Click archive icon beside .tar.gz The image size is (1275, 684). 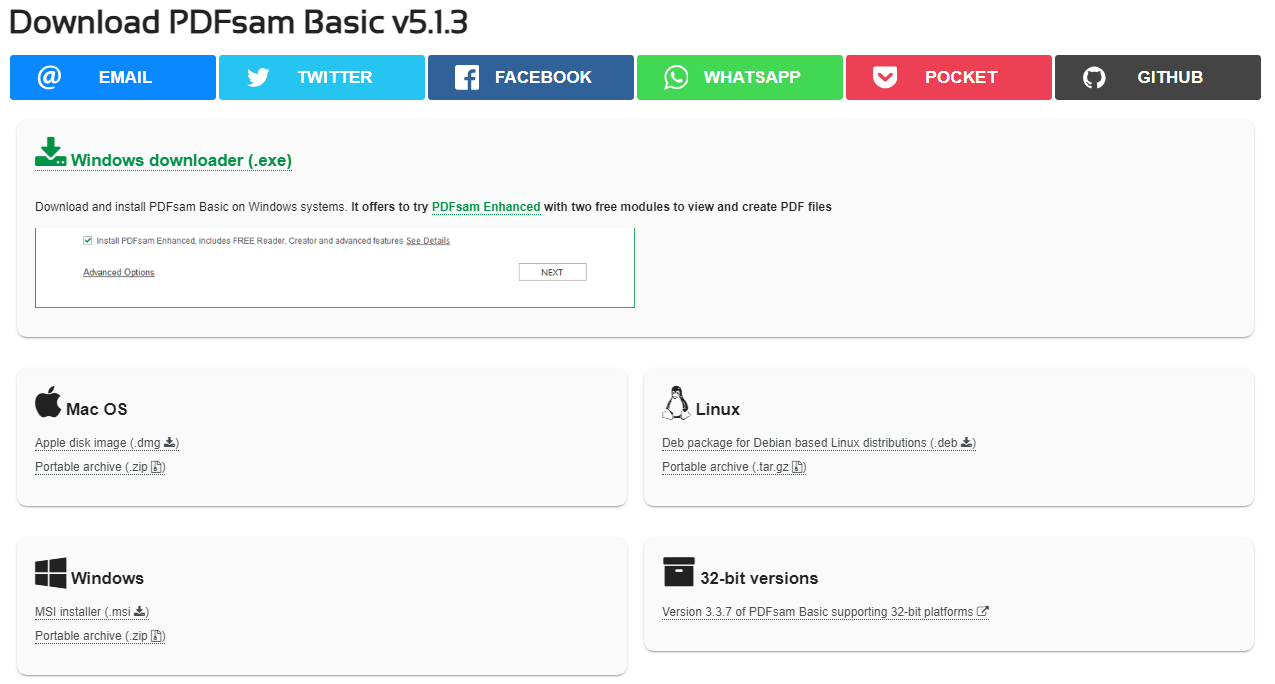(x=798, y=467)
